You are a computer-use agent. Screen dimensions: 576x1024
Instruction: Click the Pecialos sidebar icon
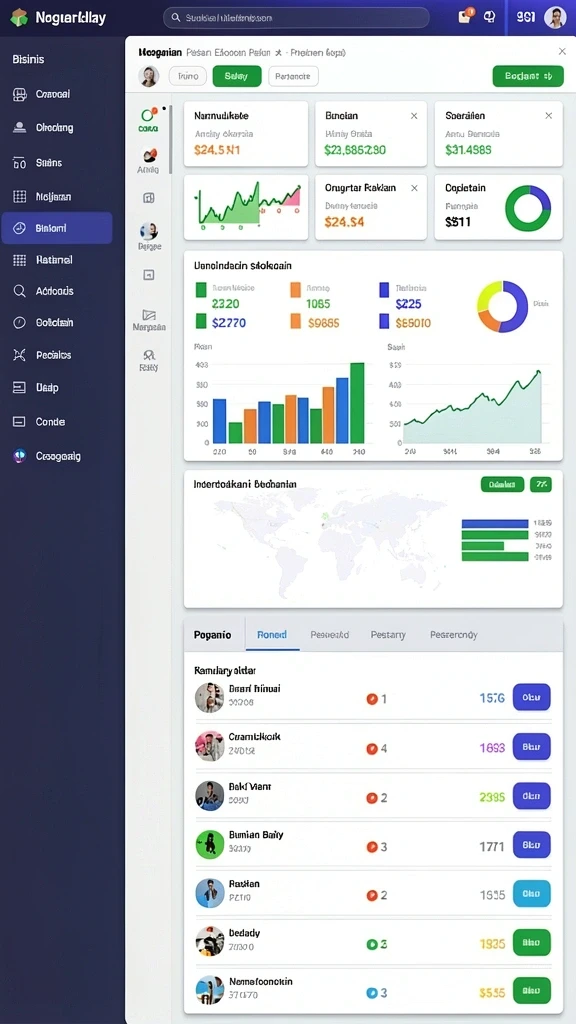(20, 355)
